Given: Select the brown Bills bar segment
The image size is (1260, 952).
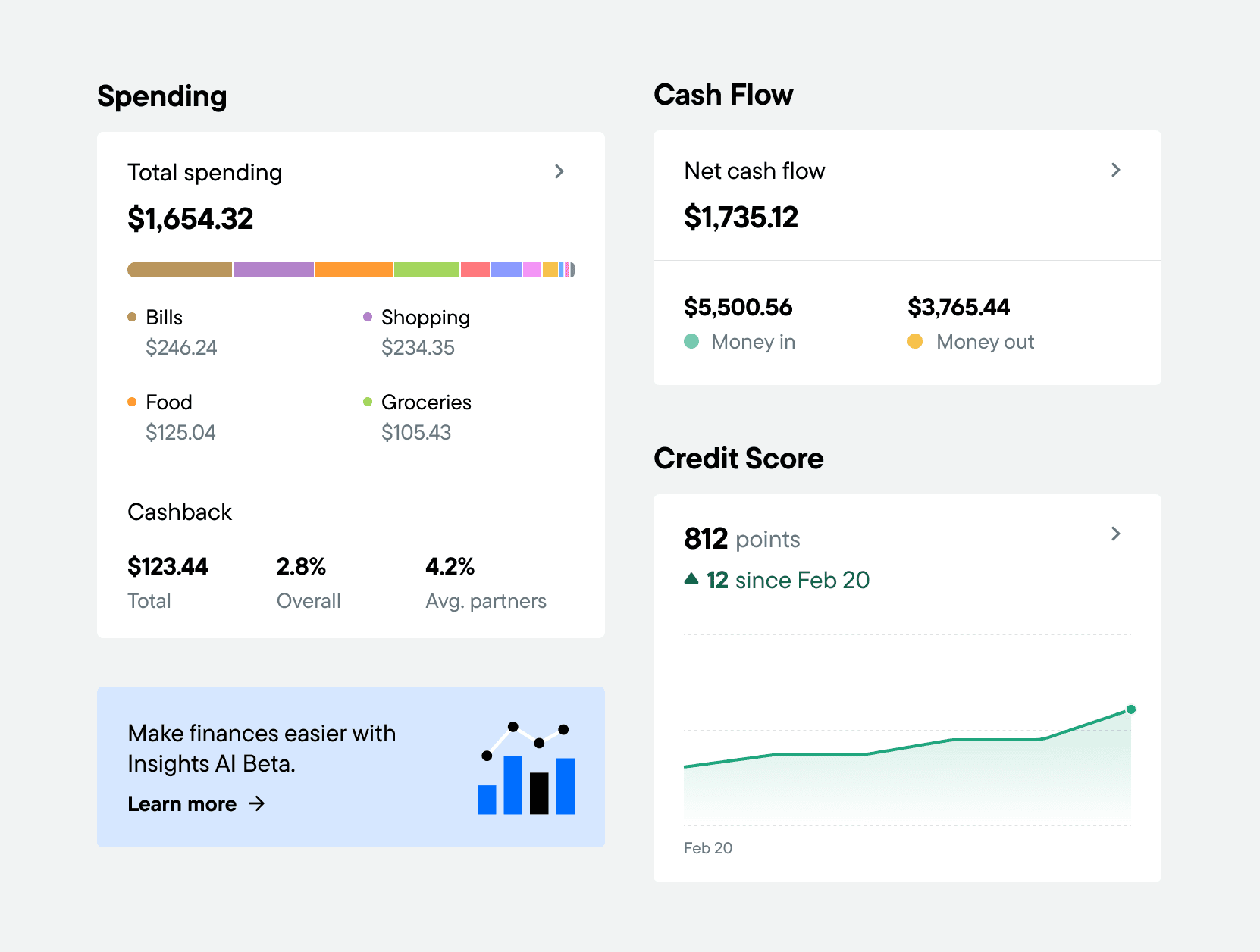Looking at the screenshot, I should 180,270.
